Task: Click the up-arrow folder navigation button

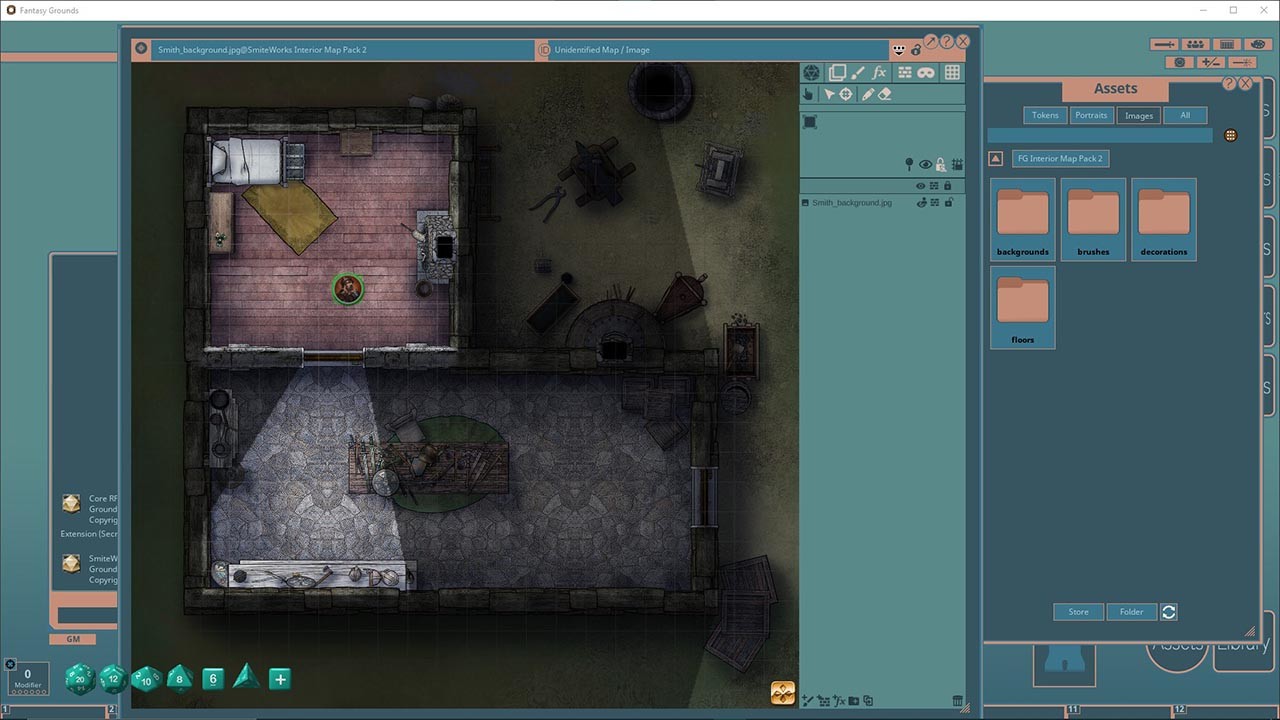Action: 995,158
